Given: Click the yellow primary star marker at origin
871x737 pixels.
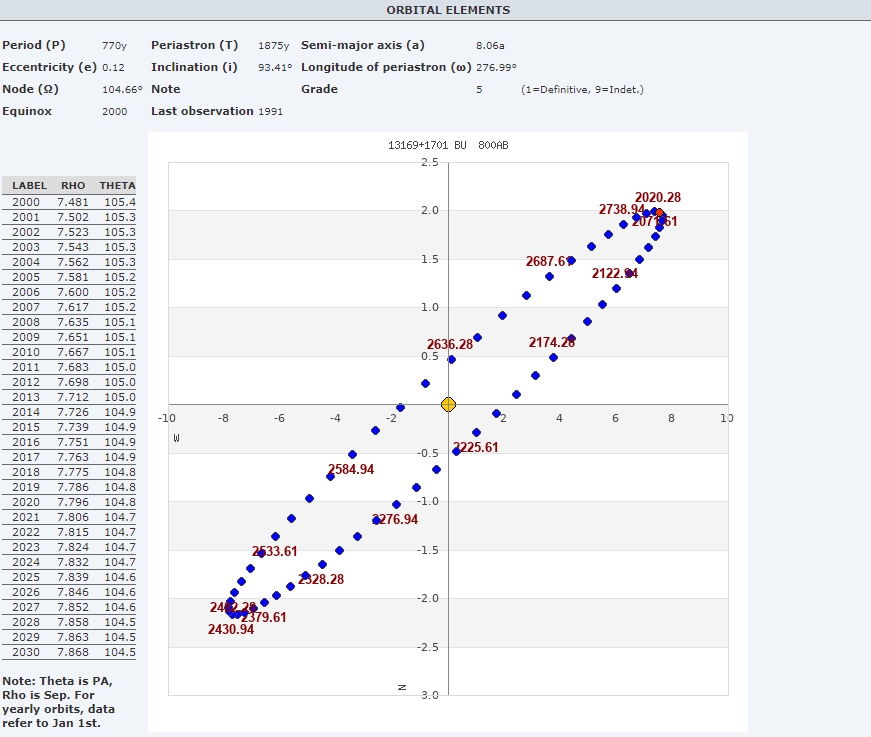Looking at the screenshot, I should tap(448, 404).
